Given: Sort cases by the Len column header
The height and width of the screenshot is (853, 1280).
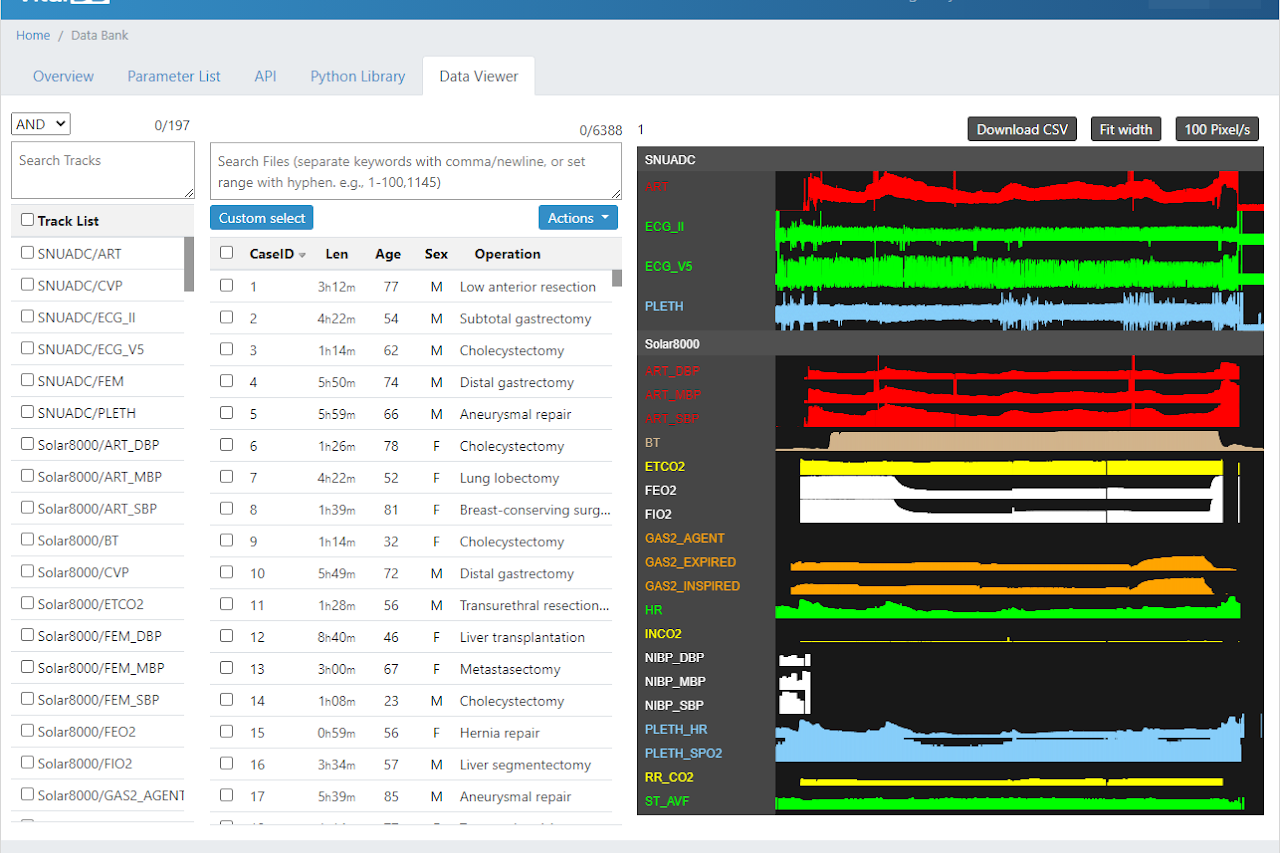Looking at the screenshot, I should (x=337, y=254).
